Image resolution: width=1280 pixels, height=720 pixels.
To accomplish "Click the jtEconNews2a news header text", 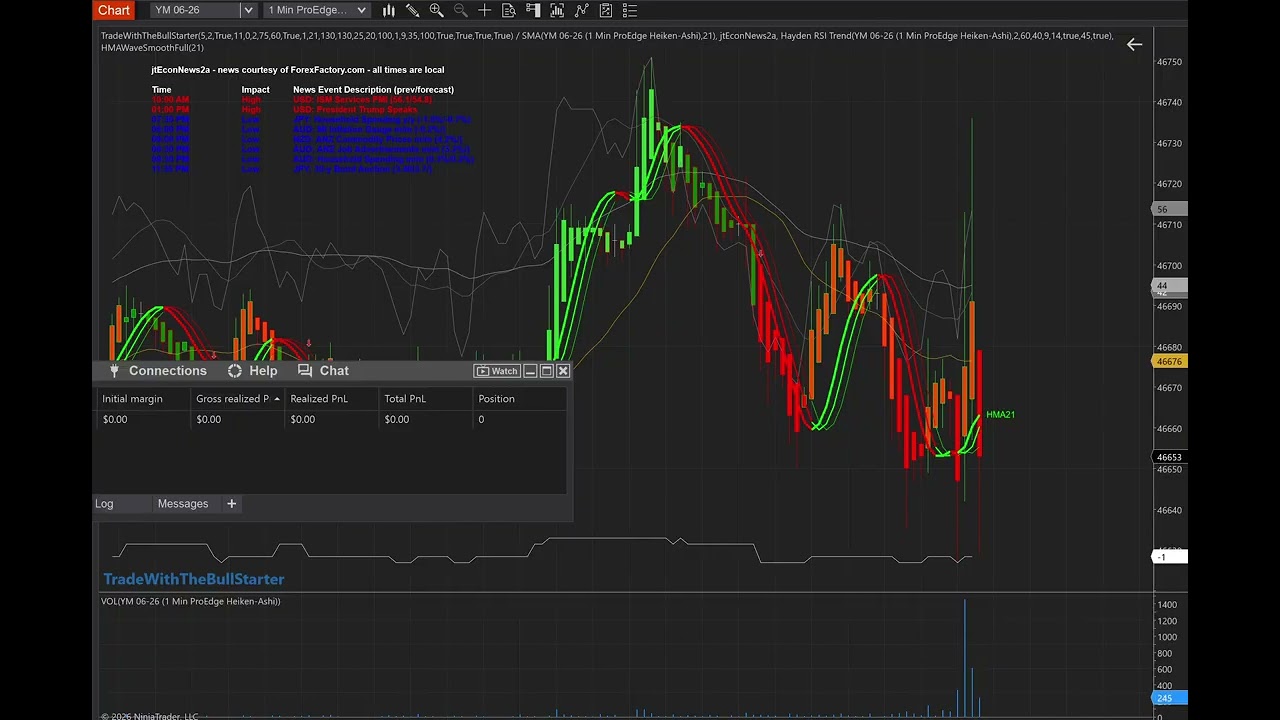I will 298,70.
